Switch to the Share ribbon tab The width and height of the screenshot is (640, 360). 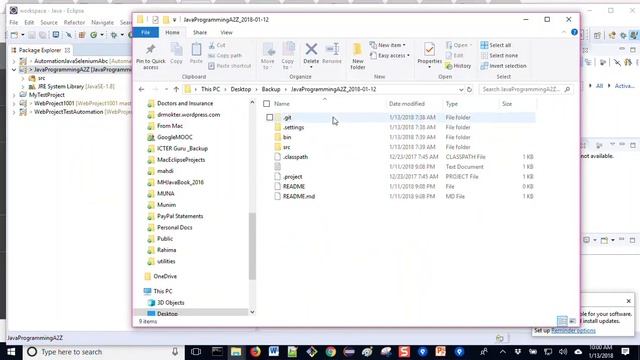(200, 32)
